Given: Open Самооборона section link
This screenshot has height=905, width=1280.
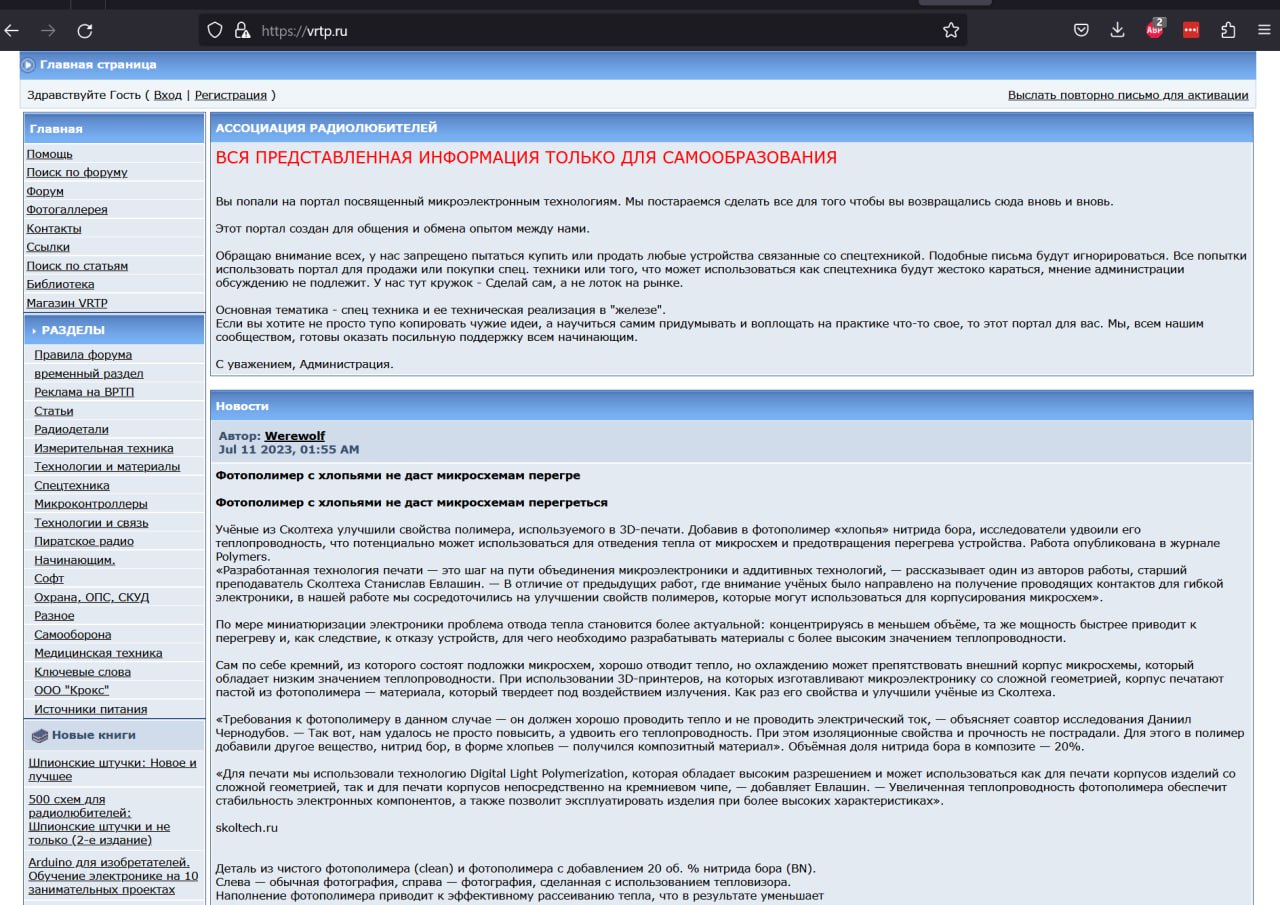Looking at the screenshot, I should (73, 635).
